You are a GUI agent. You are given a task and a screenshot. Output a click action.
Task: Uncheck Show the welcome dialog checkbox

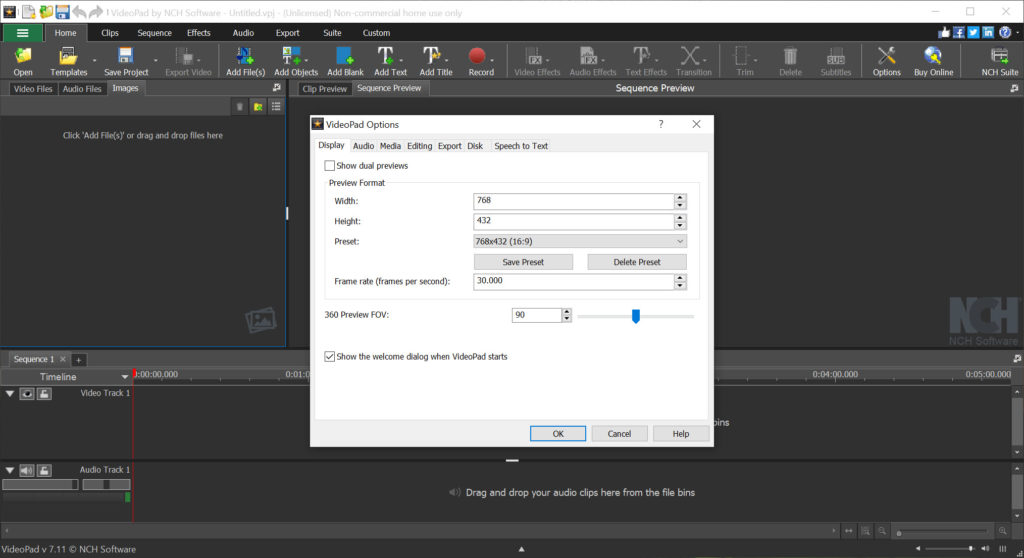(x=330, y=357)
